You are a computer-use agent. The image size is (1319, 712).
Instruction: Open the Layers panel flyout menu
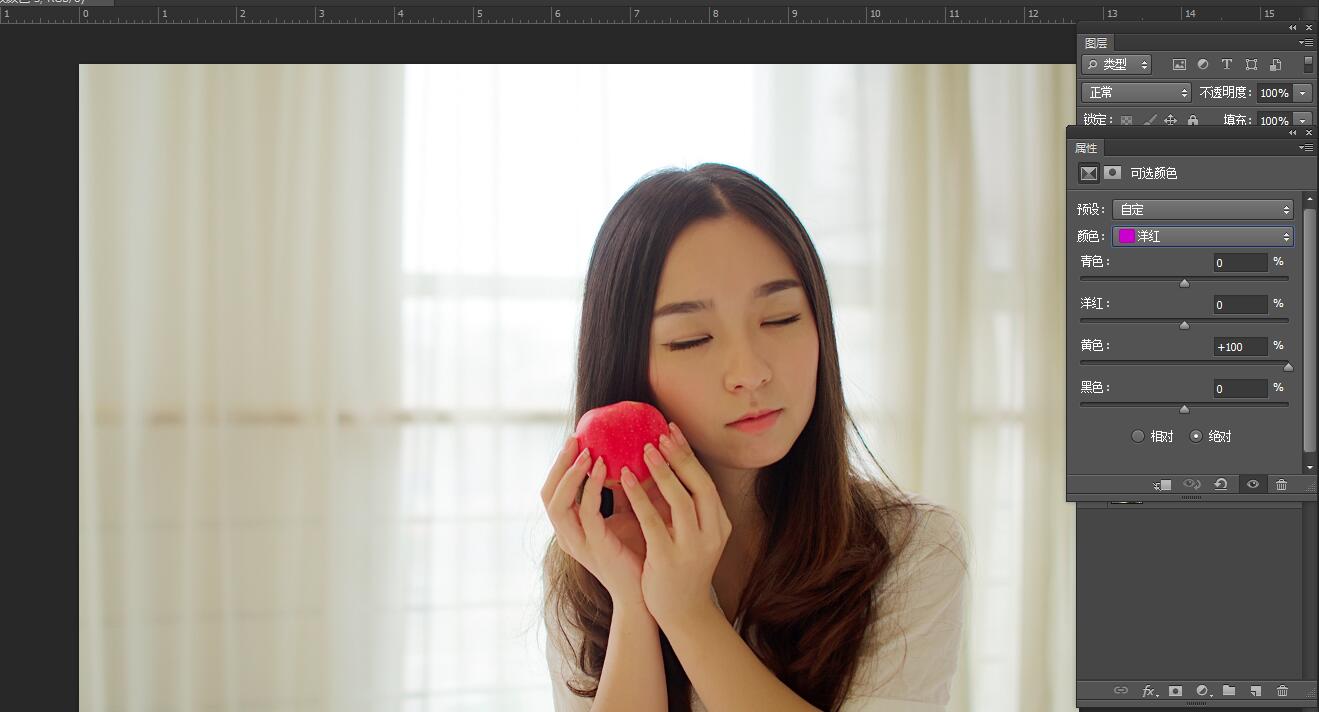coord(1306,43)
